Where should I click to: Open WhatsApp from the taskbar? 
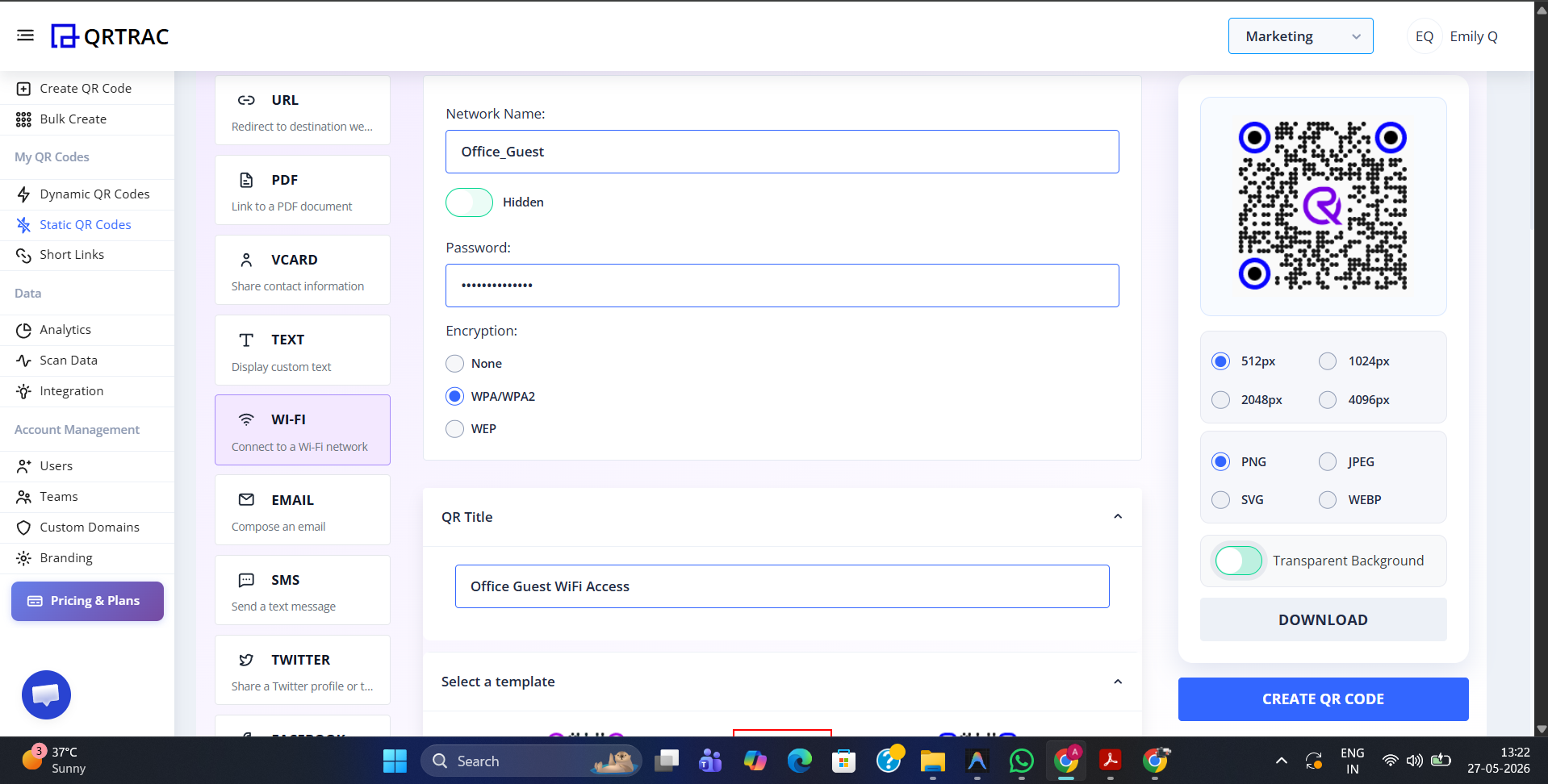(1021, 761)
